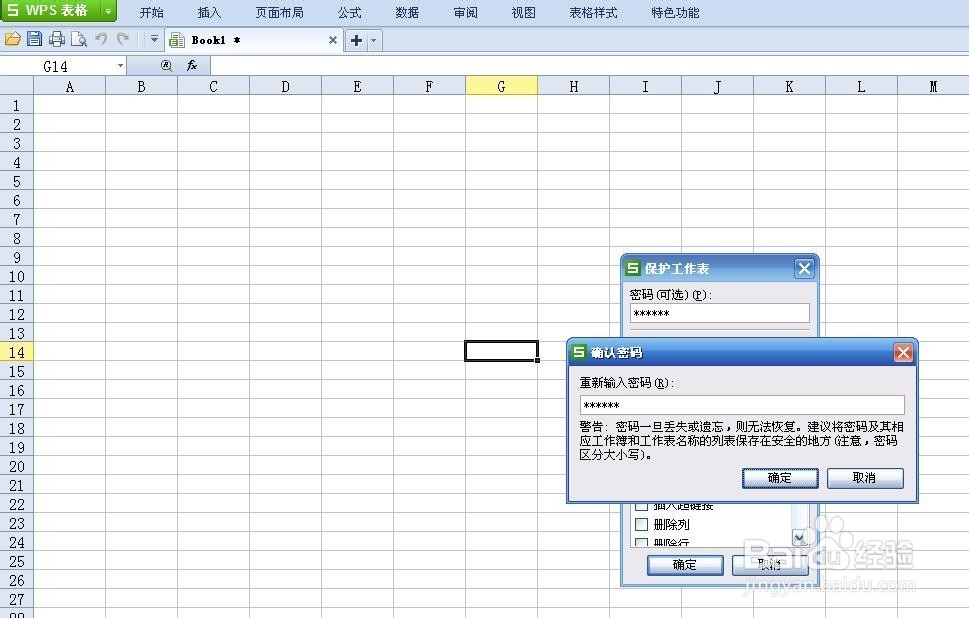Save the workbook via the Save icon
Image resolution: width=969 pixels, height=618 pixels.
click(34, 39)
